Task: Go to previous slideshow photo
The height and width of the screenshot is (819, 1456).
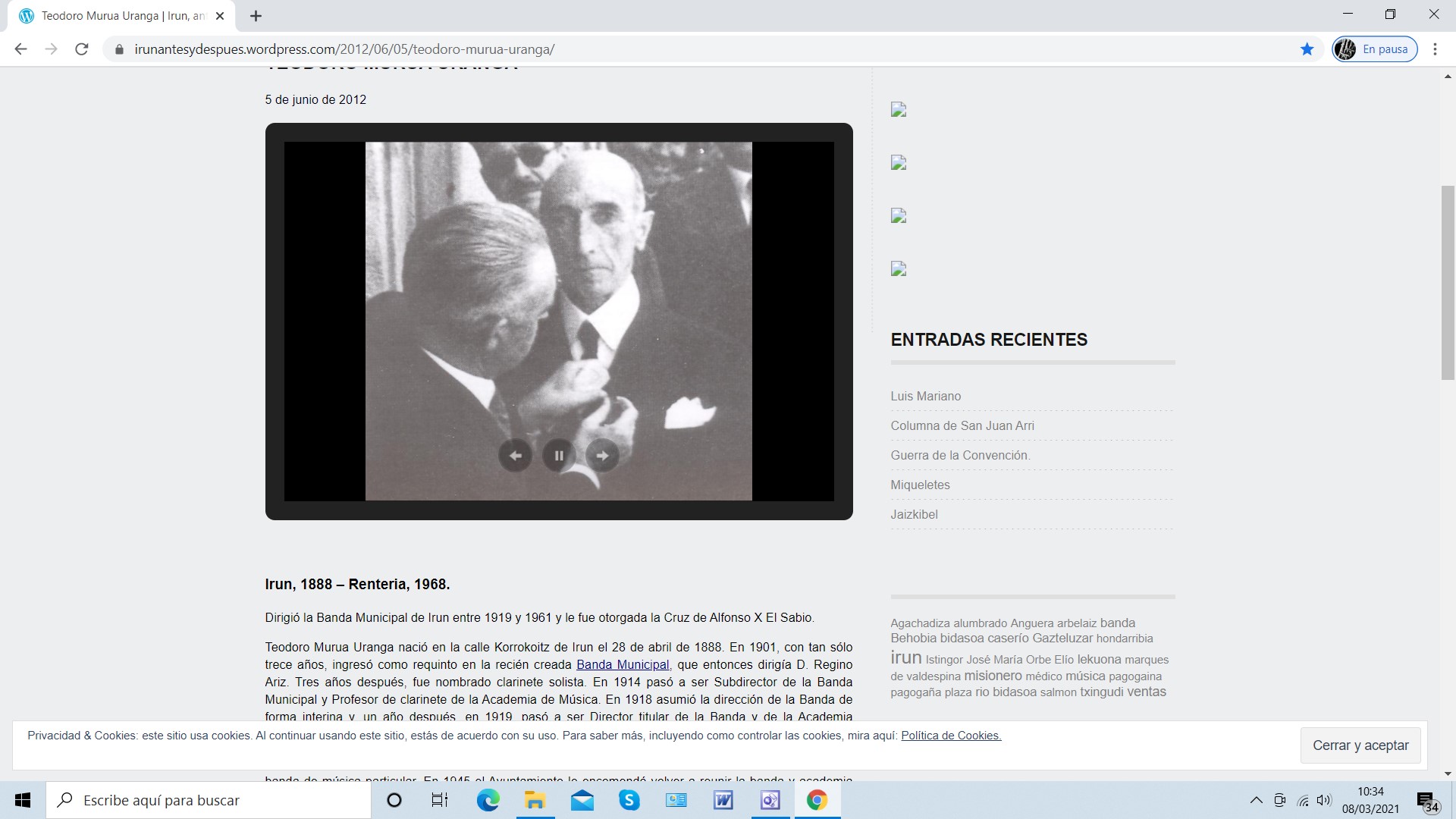Action: click(515, 456)
